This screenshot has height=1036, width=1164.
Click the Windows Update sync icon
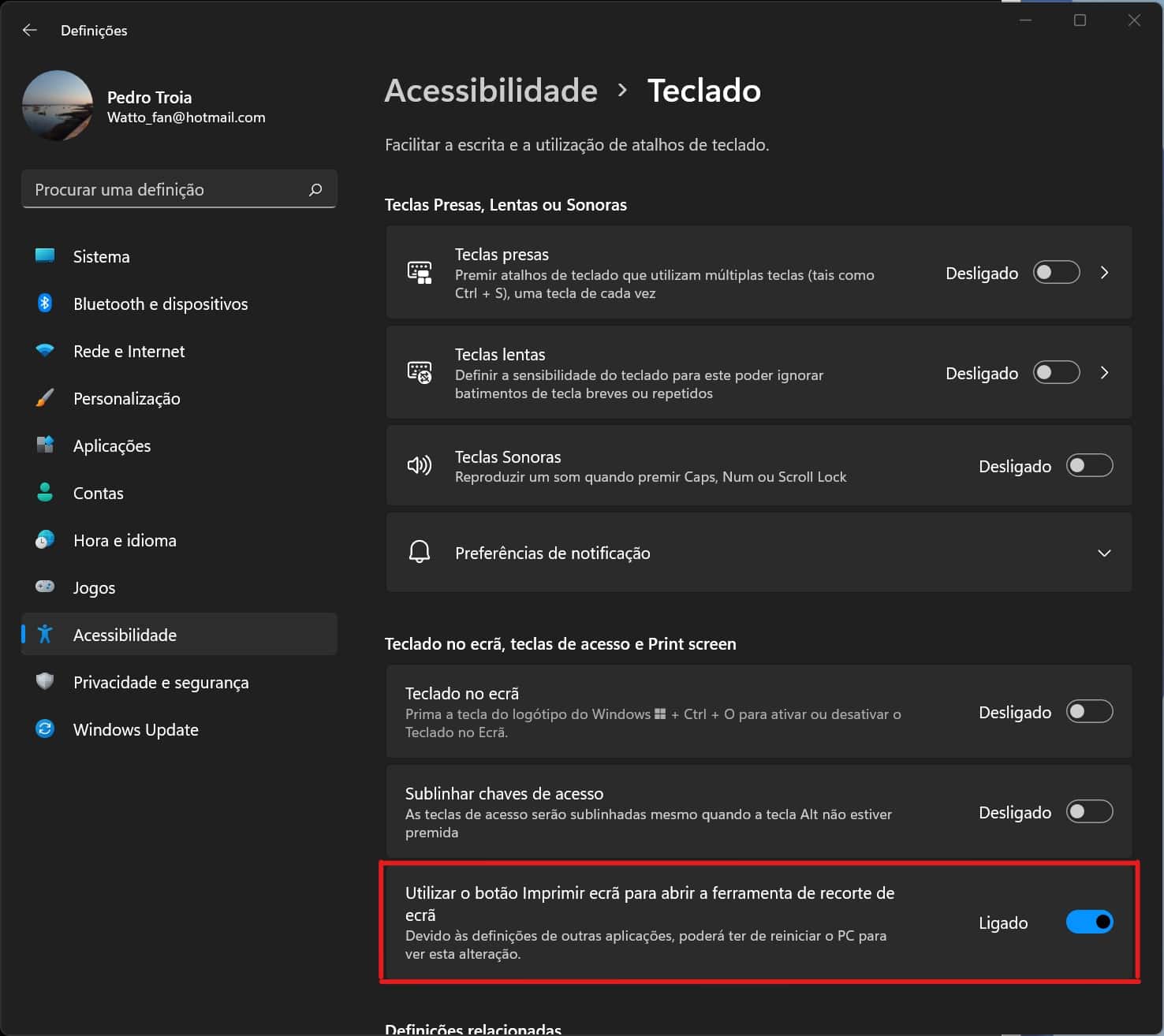[x=45, y=729]
